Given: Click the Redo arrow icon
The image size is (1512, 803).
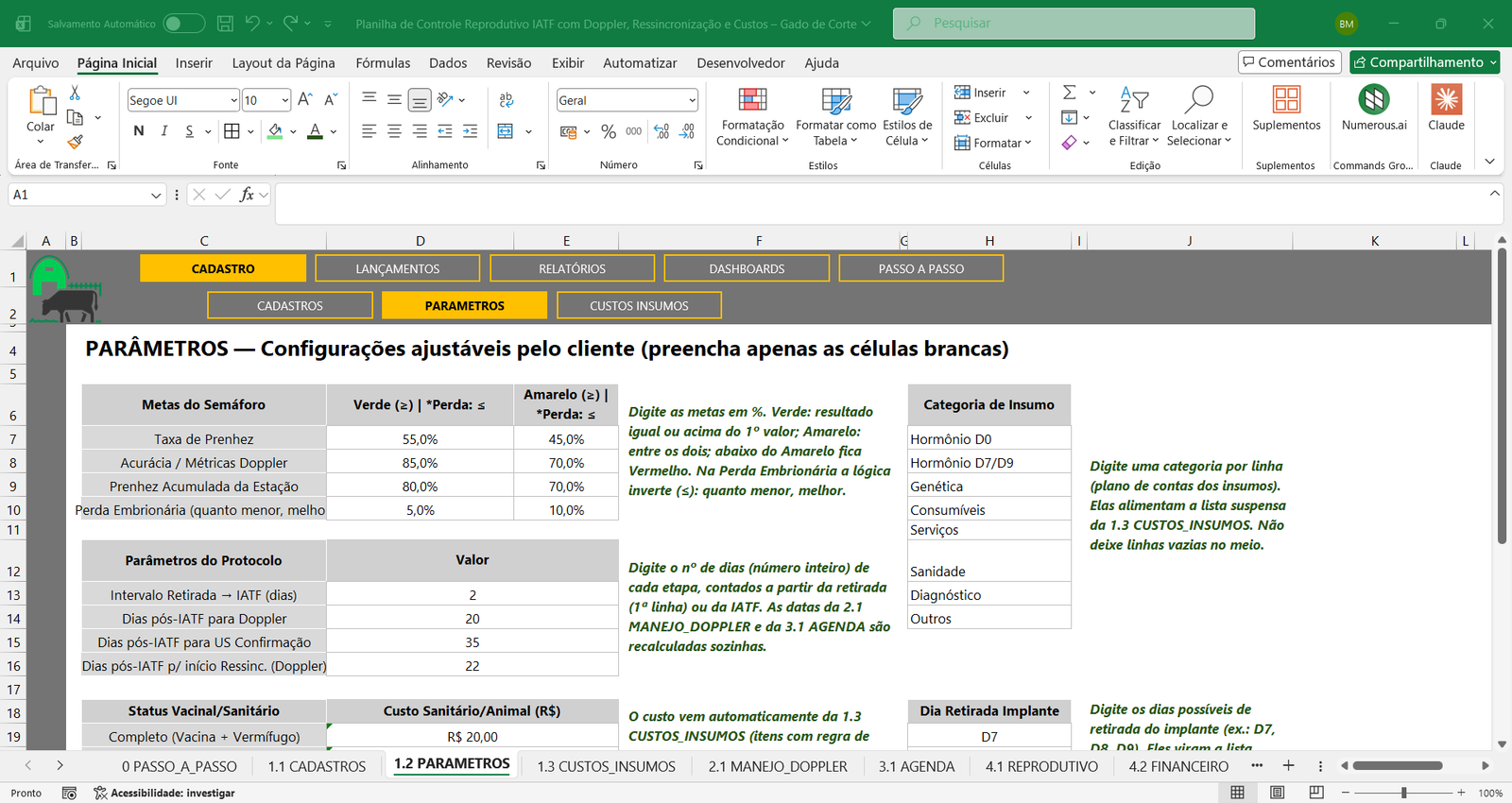Looking at the screenshot, I should pyautogui.click(x=290, y=23).
